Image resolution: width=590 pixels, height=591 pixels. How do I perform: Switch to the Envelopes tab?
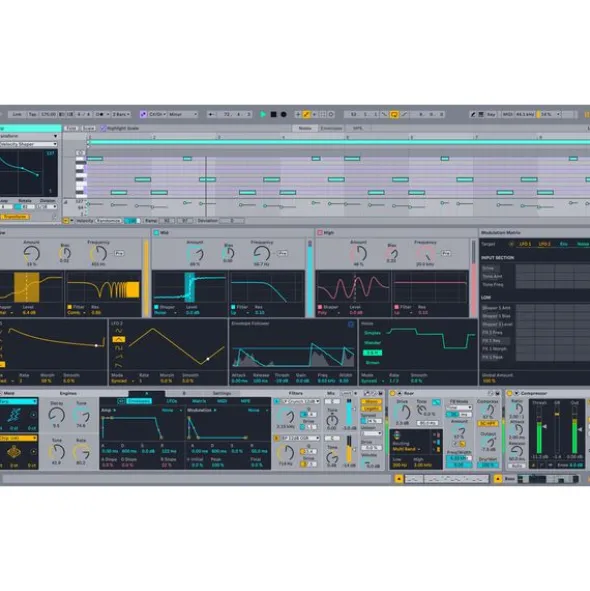tap(331, 128)
